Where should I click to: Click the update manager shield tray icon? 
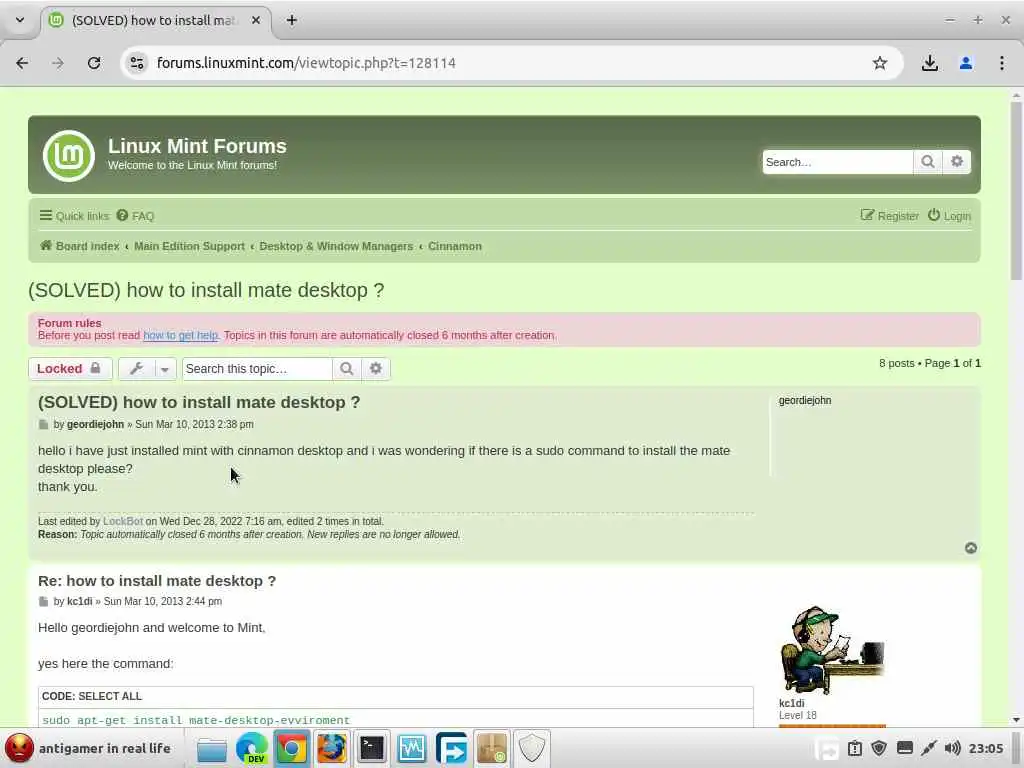[879, 748]
